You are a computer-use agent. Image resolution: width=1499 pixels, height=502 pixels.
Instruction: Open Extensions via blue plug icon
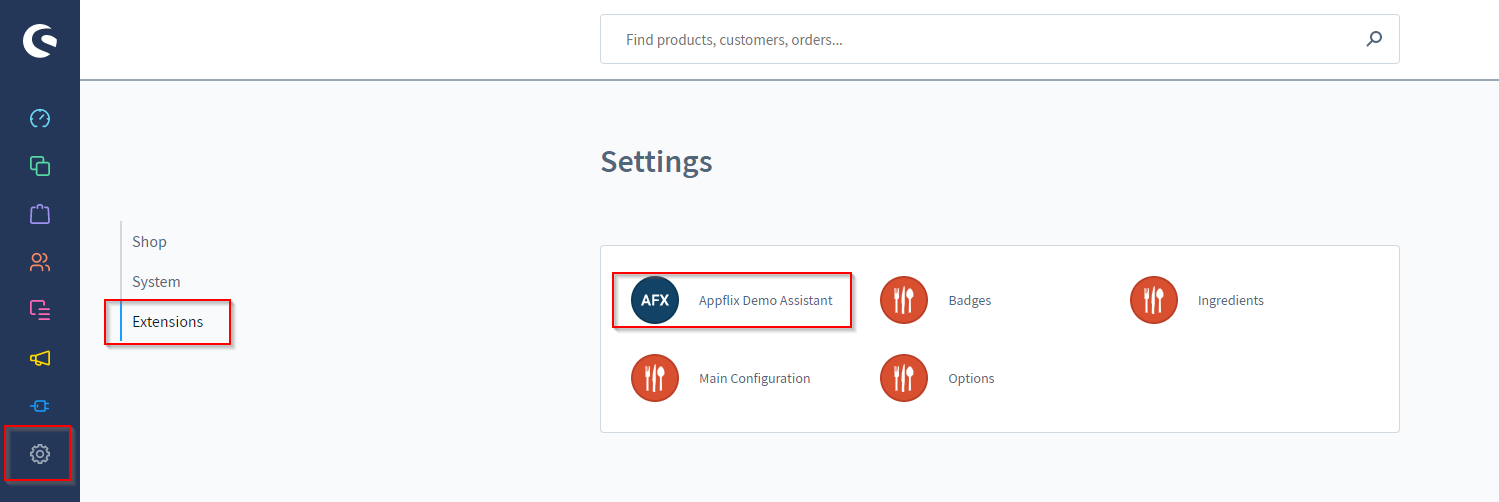(x=40, y=406)
